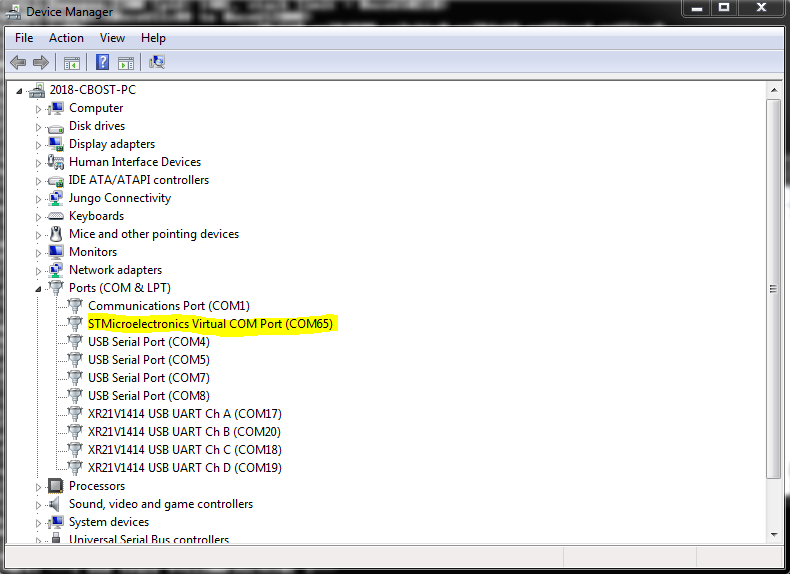The width and height of the screenshot is (790, 574).
Task: Click the scrollbar down arrow
Action: click(773, 535)
